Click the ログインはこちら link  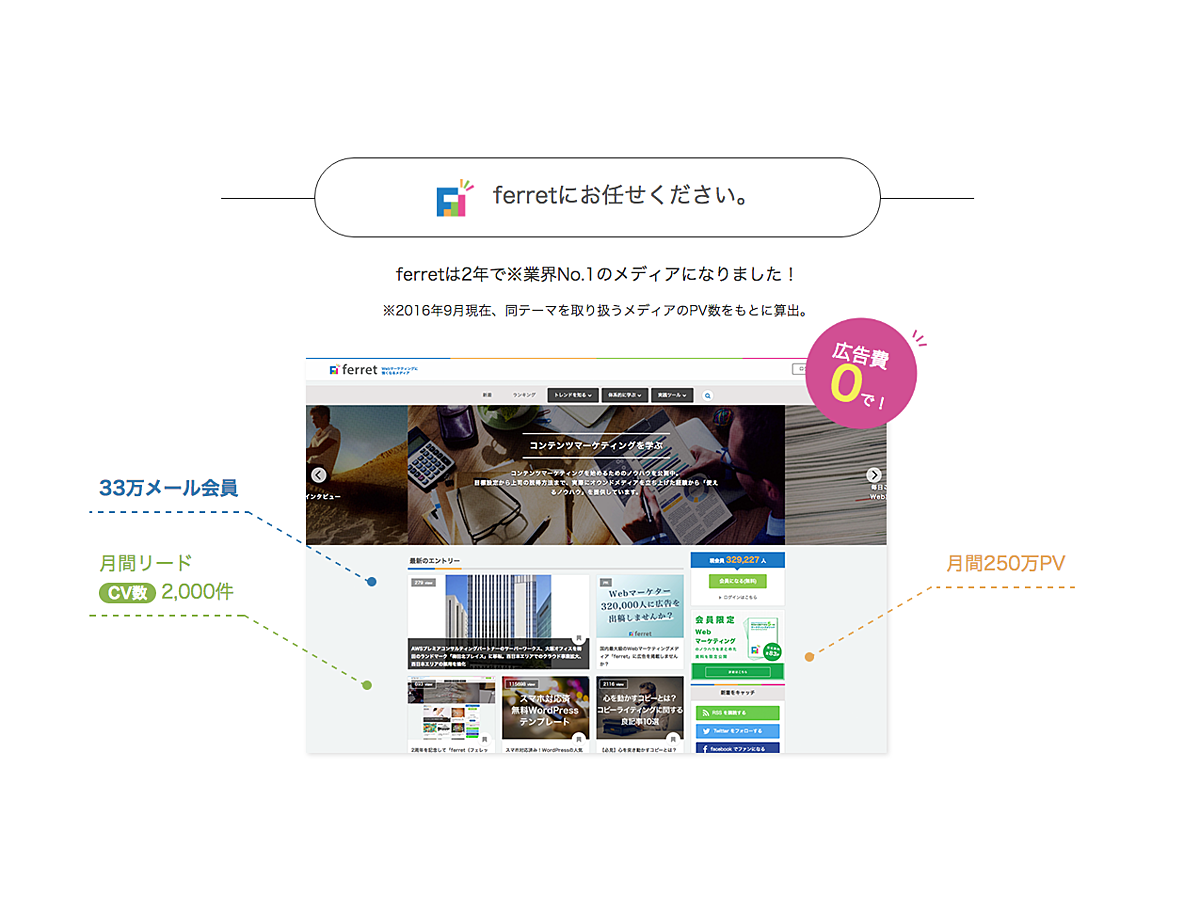point(738,597)
